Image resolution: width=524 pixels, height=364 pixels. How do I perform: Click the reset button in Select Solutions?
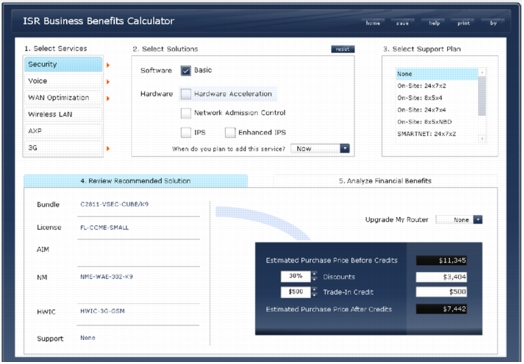(343, 49)
